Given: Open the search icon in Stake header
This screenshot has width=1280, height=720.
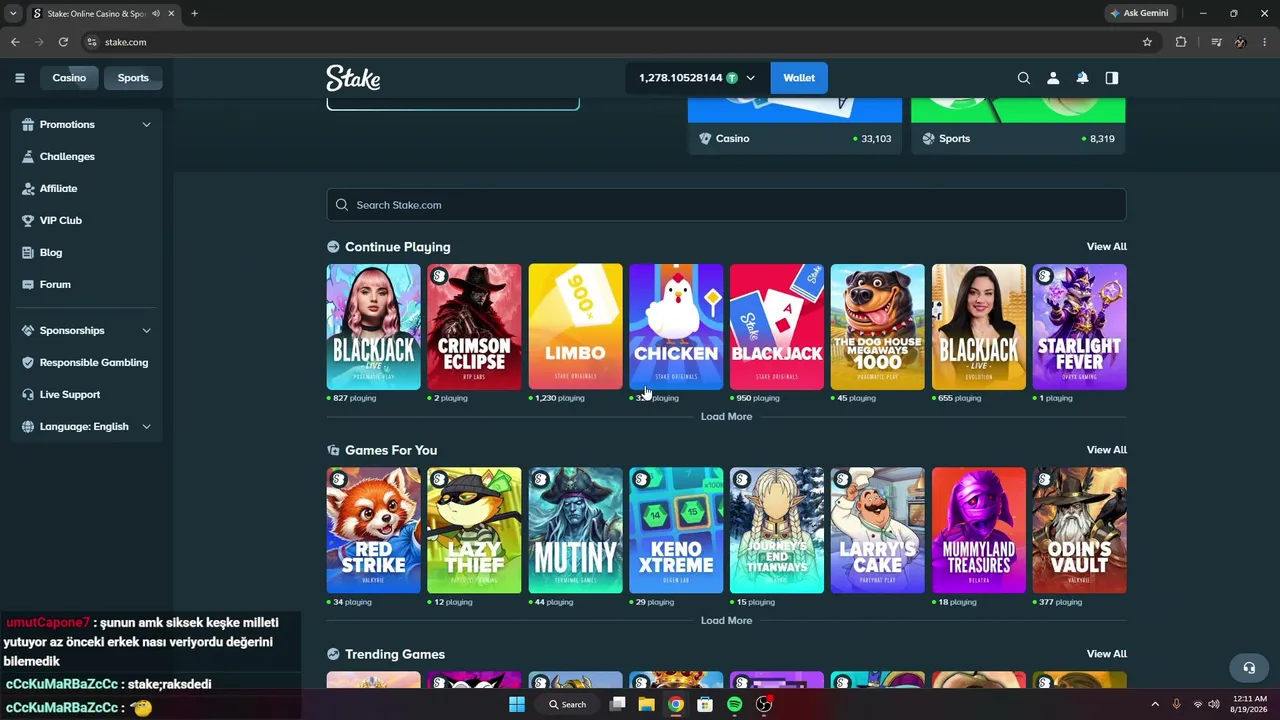Looking at the screenshot, I should pyautogui.click(x=1023, y=78).
